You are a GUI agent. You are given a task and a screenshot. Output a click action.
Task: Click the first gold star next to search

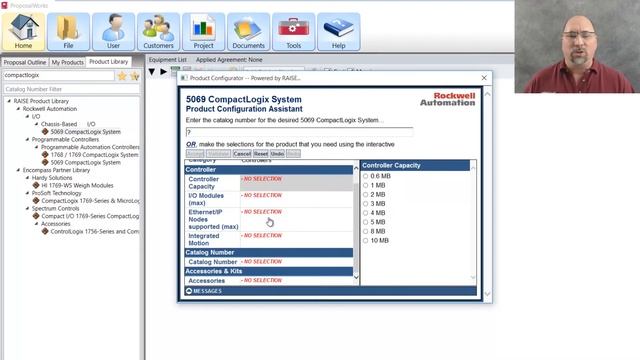click(122, 76)
